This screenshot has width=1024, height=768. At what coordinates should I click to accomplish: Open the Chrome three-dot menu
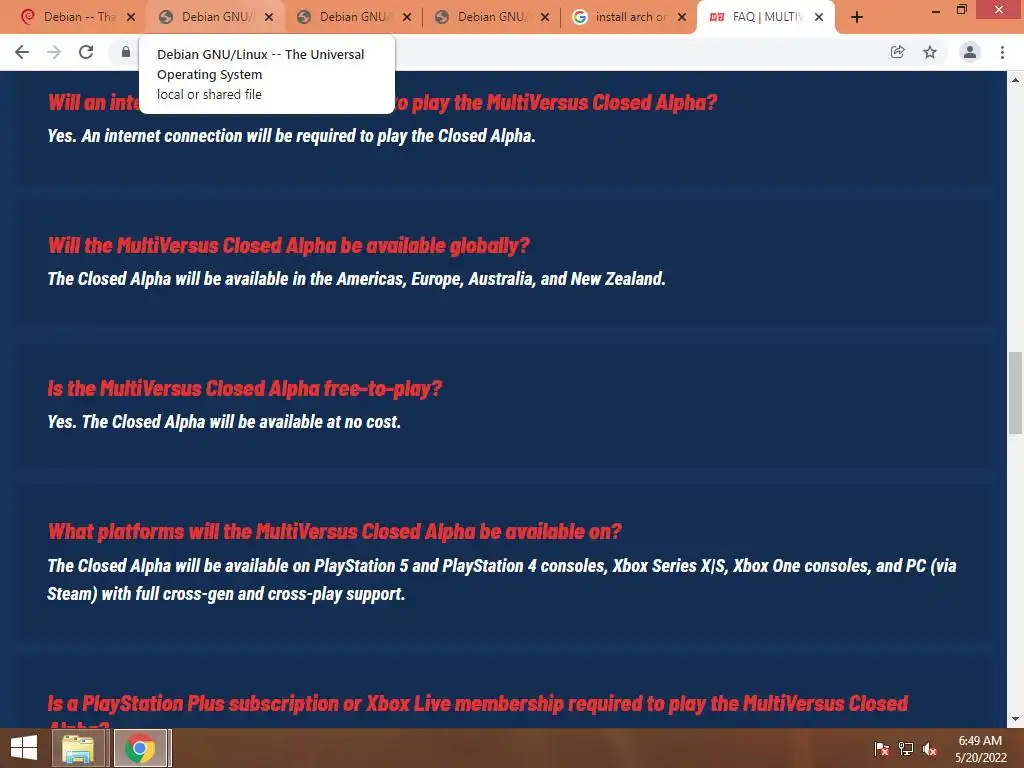(1002, 52)
